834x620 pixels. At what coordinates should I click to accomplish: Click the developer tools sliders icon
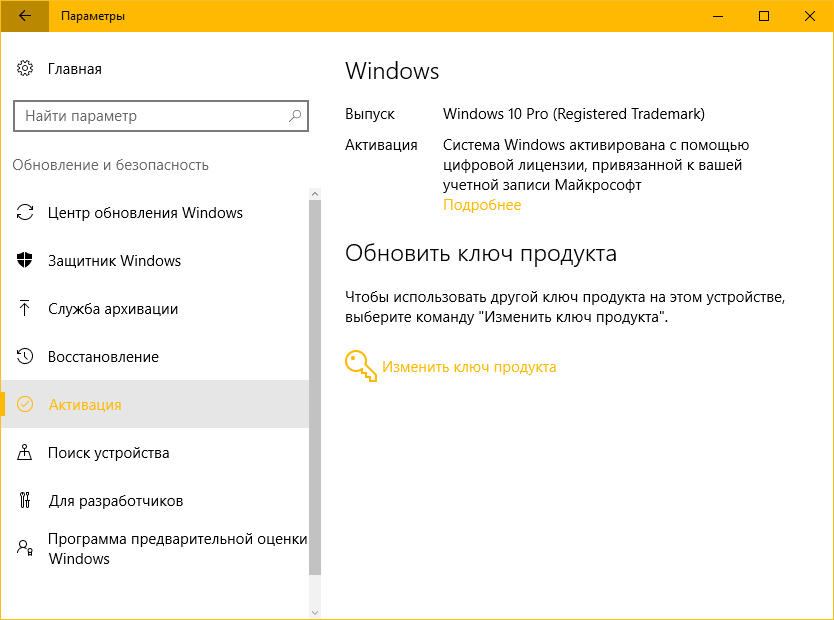pyautogui.click(x=25, y=501)
